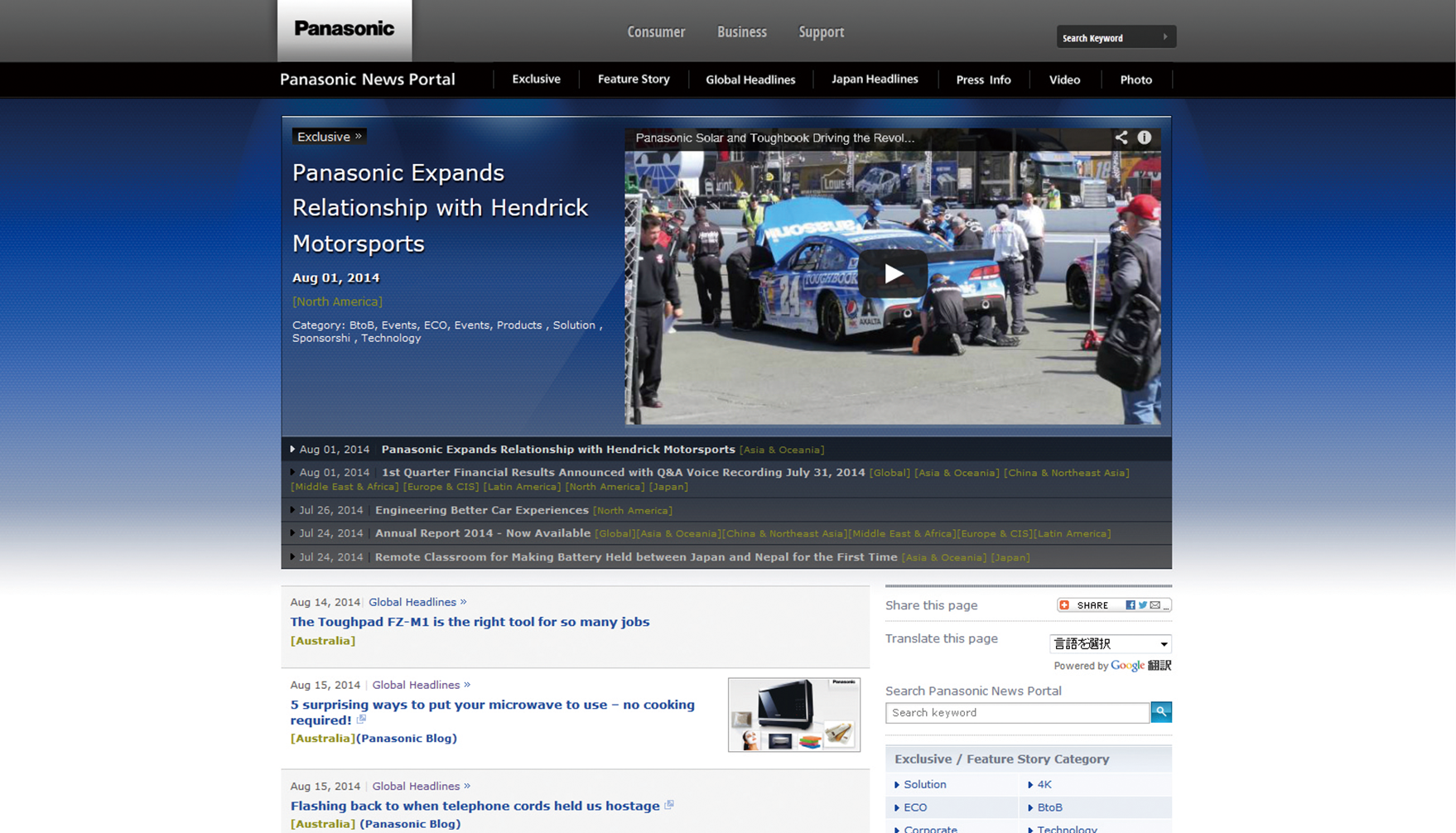Click the video share icon

pyautogui.click(x=1121, y=138)
